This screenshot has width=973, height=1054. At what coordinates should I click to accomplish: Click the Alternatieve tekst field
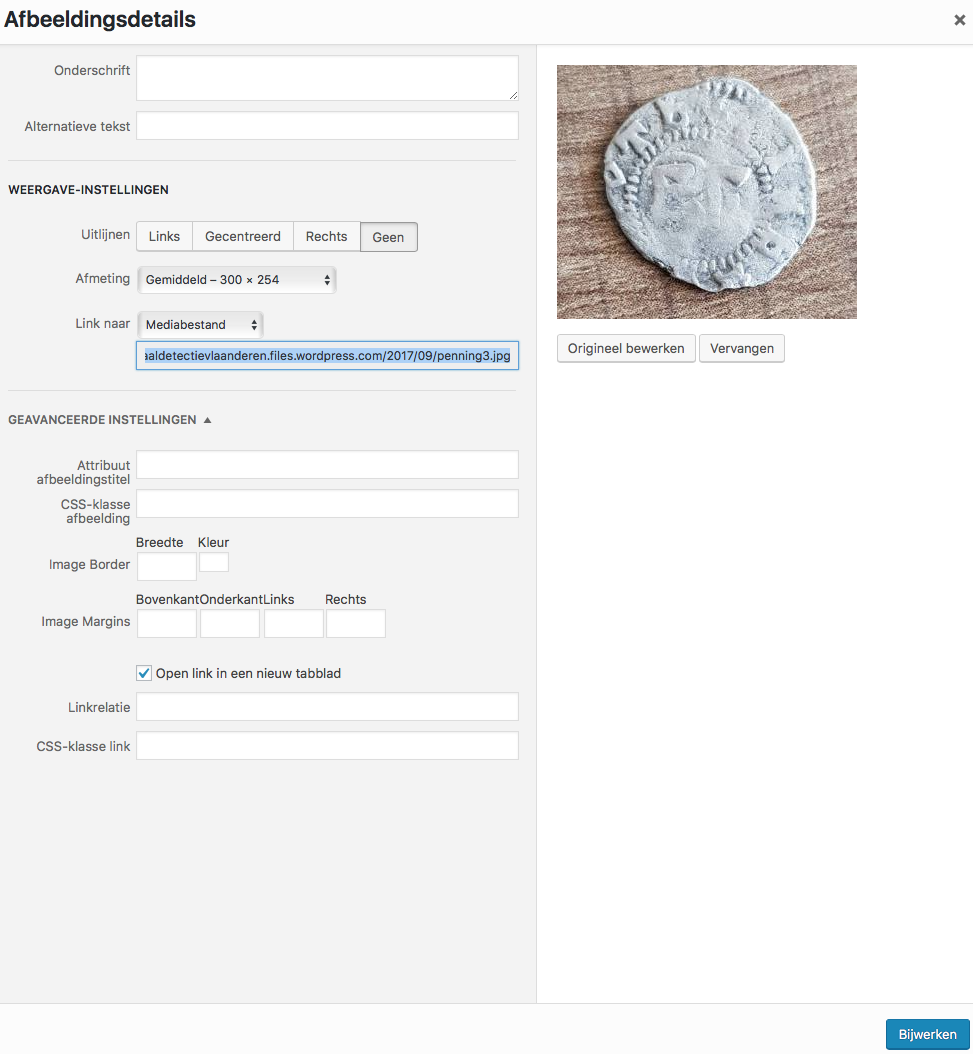coord(327,126)
